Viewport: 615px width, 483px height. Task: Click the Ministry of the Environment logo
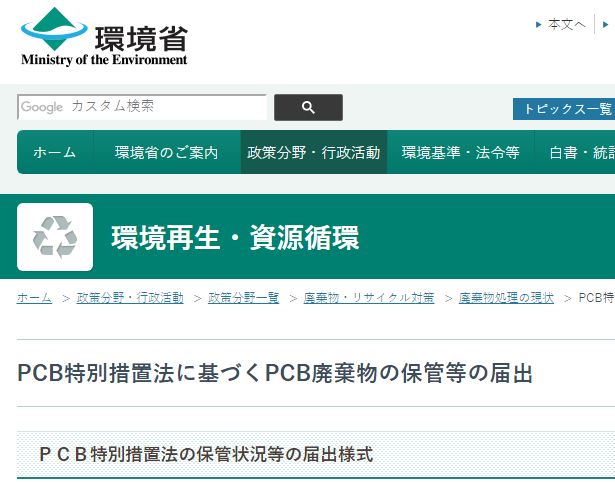pyautogui.click(x=104, y=38)
